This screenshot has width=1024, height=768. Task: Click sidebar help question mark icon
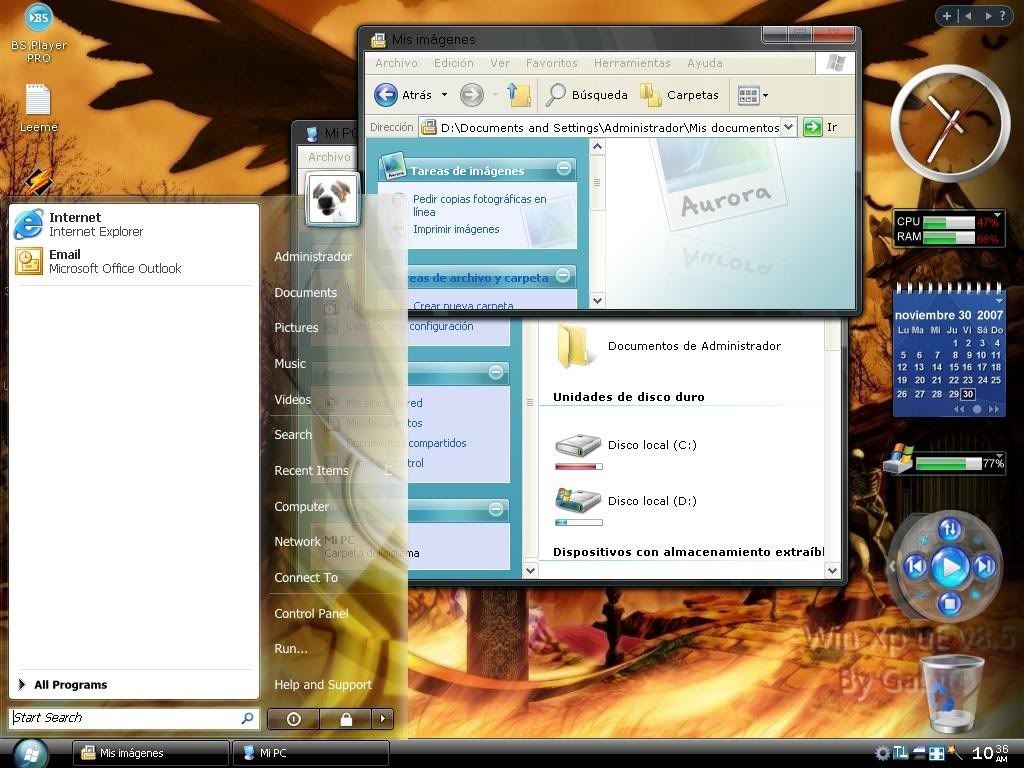click(x=1002, y=16)
